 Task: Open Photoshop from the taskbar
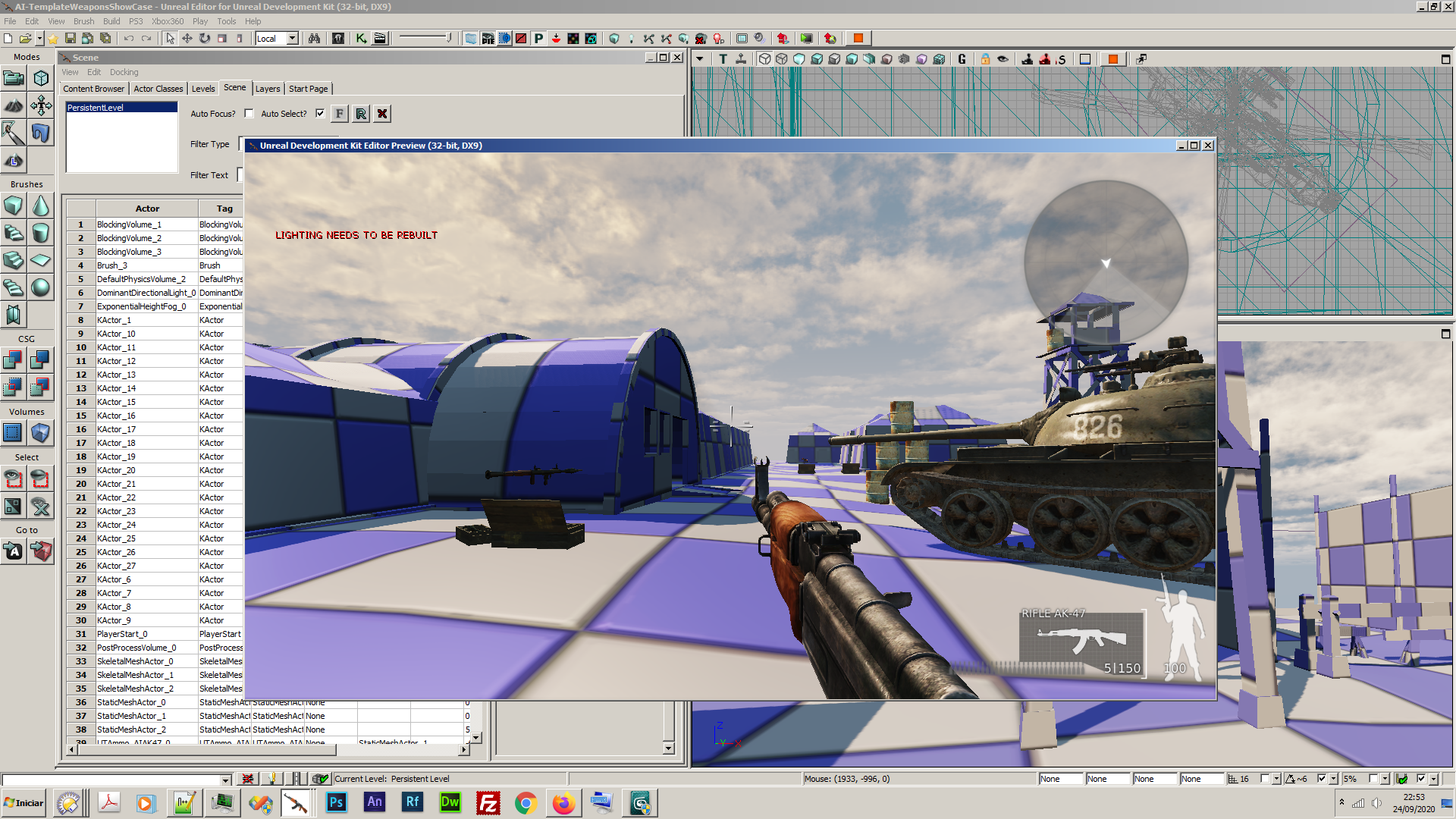pyautogui.click(x=336, y=802)
